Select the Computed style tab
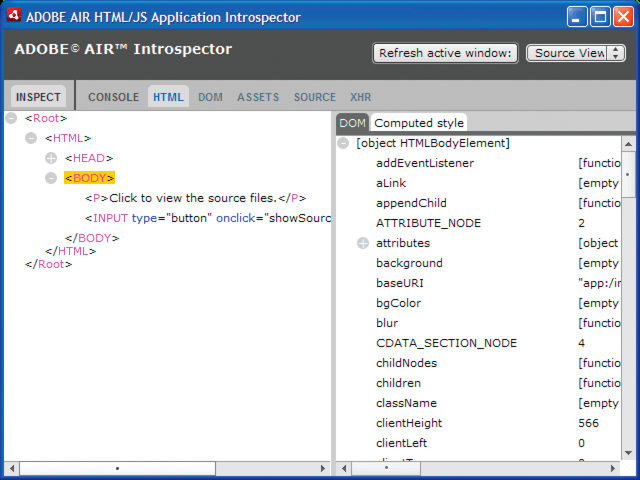The image size is (640, 480). [419, 123]
